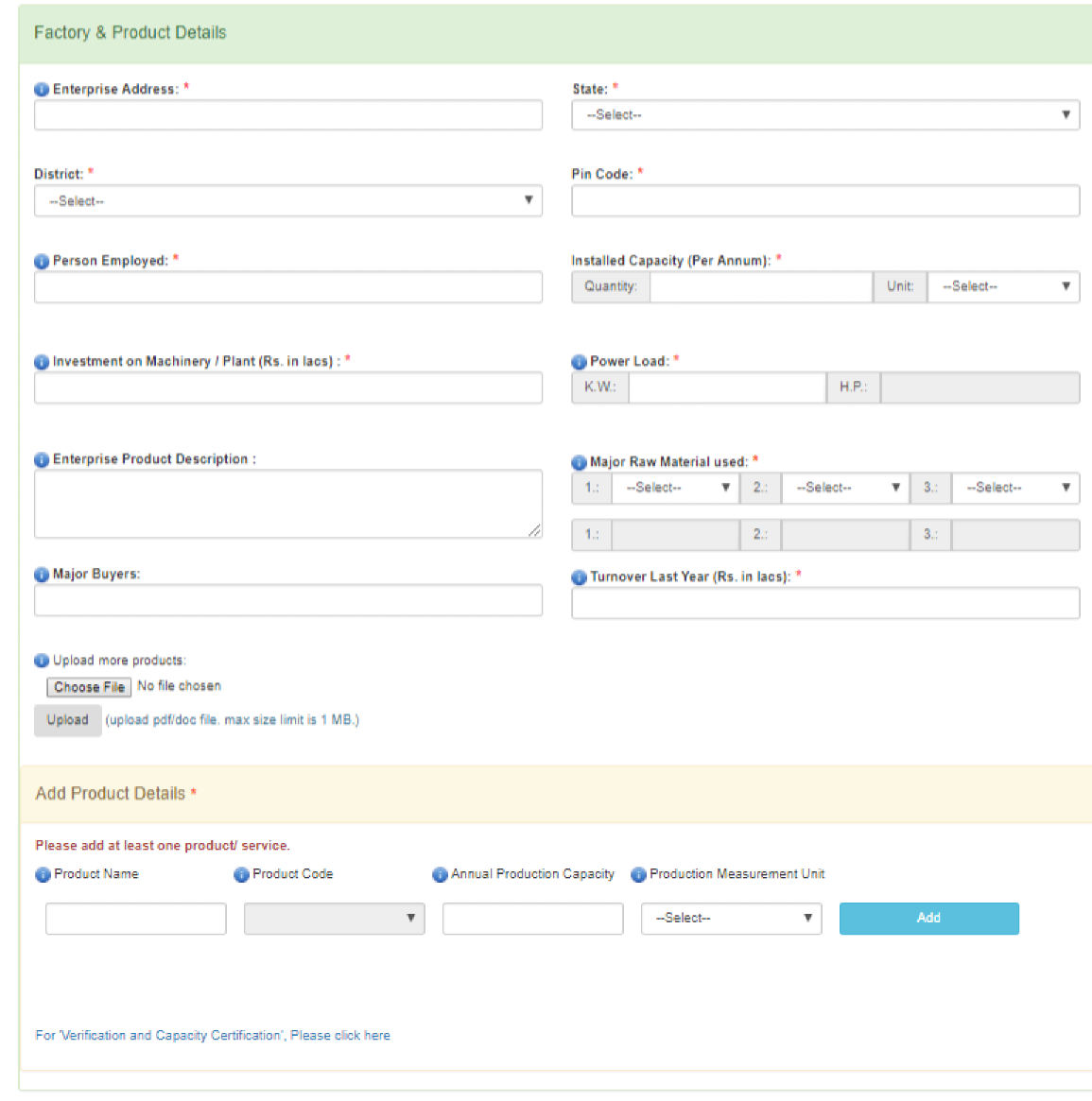Open the Installed Capacity Unit dropdown
Viewport: 1092px width, 1101px height.
tap(1003, 286)
